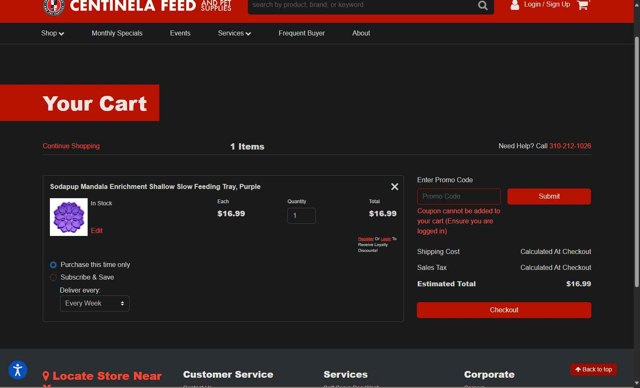Click the 'Corporate' footer heading

(x=489, y=375)
